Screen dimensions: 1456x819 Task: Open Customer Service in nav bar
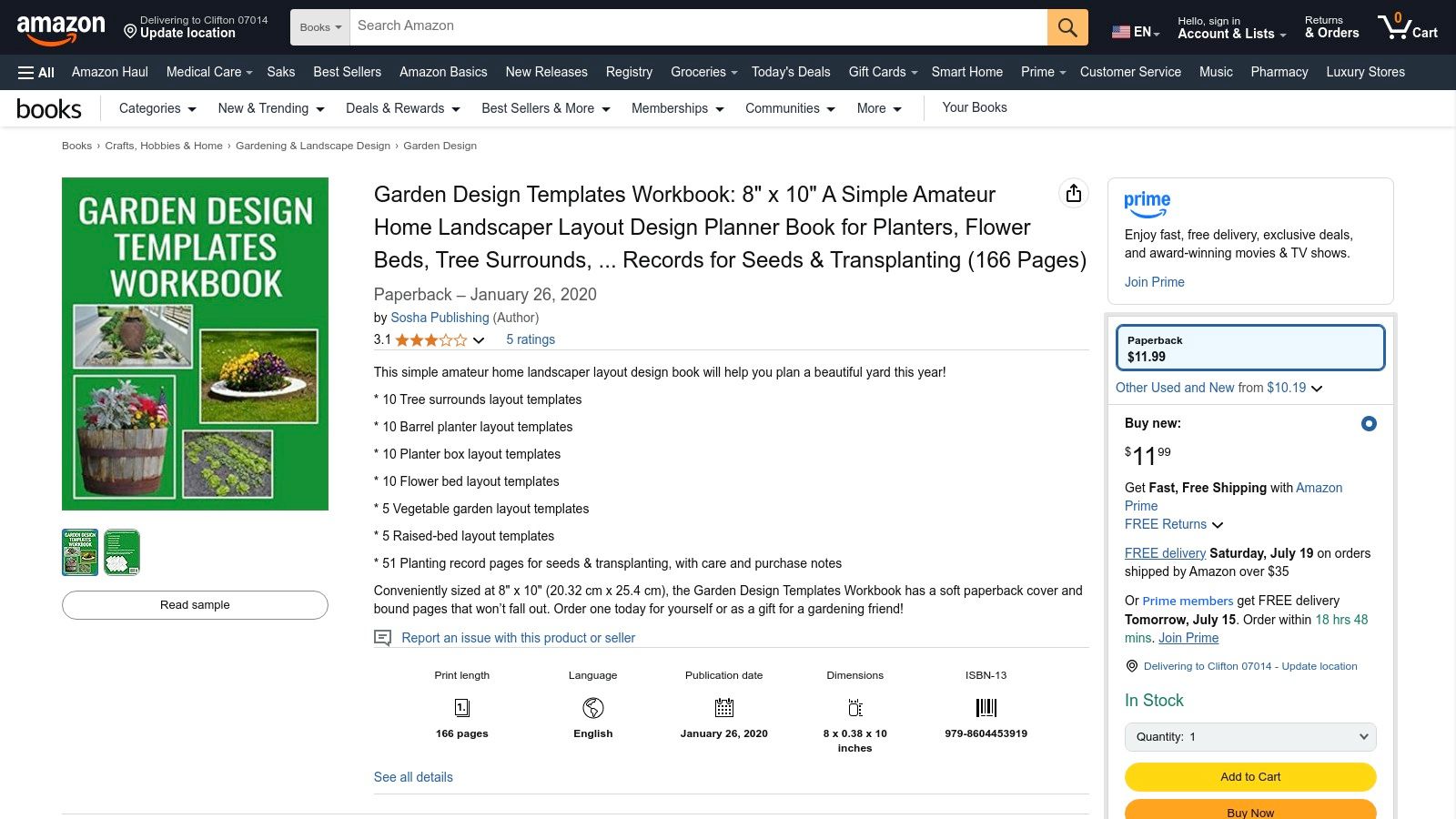click(x=1130, y=72)
